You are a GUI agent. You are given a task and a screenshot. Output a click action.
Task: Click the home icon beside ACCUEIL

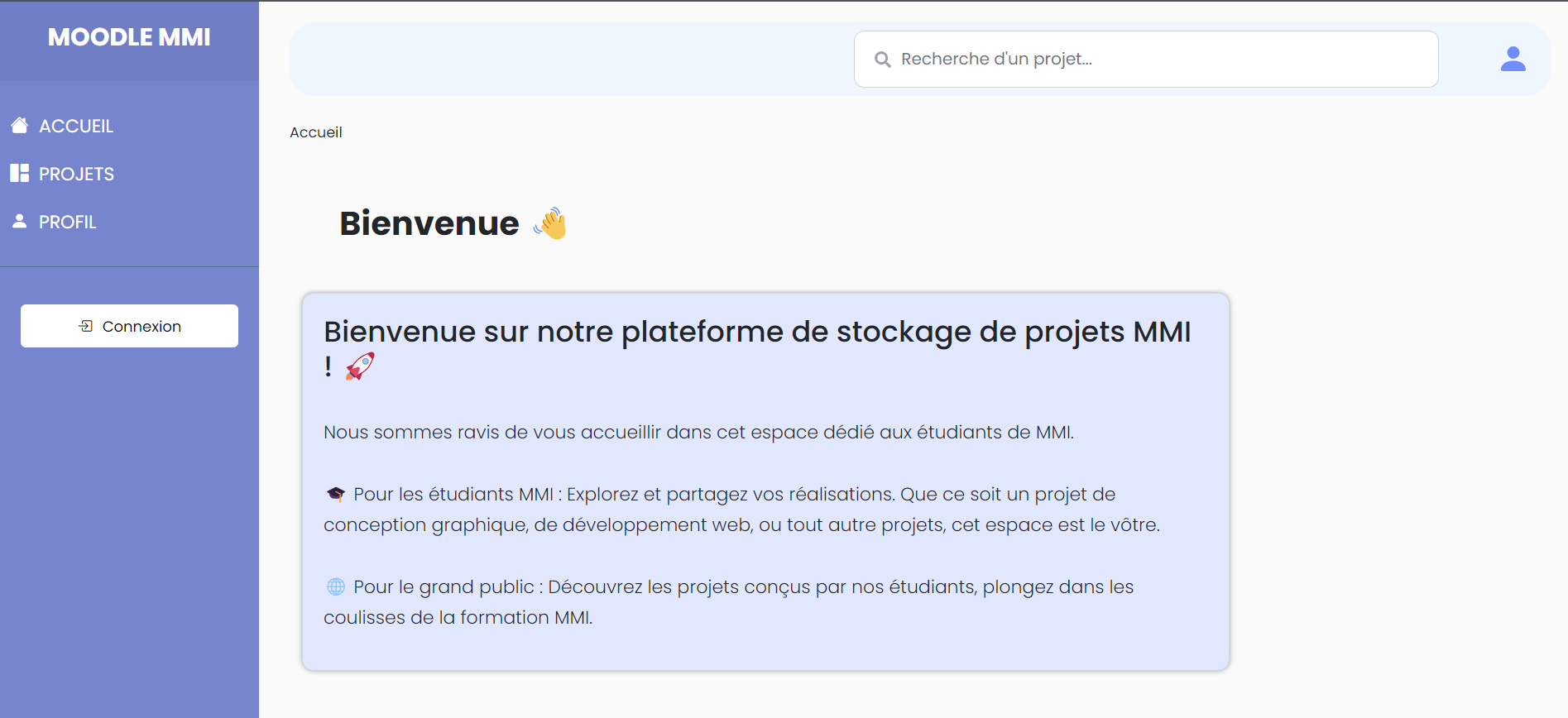[x=20, y=126]
